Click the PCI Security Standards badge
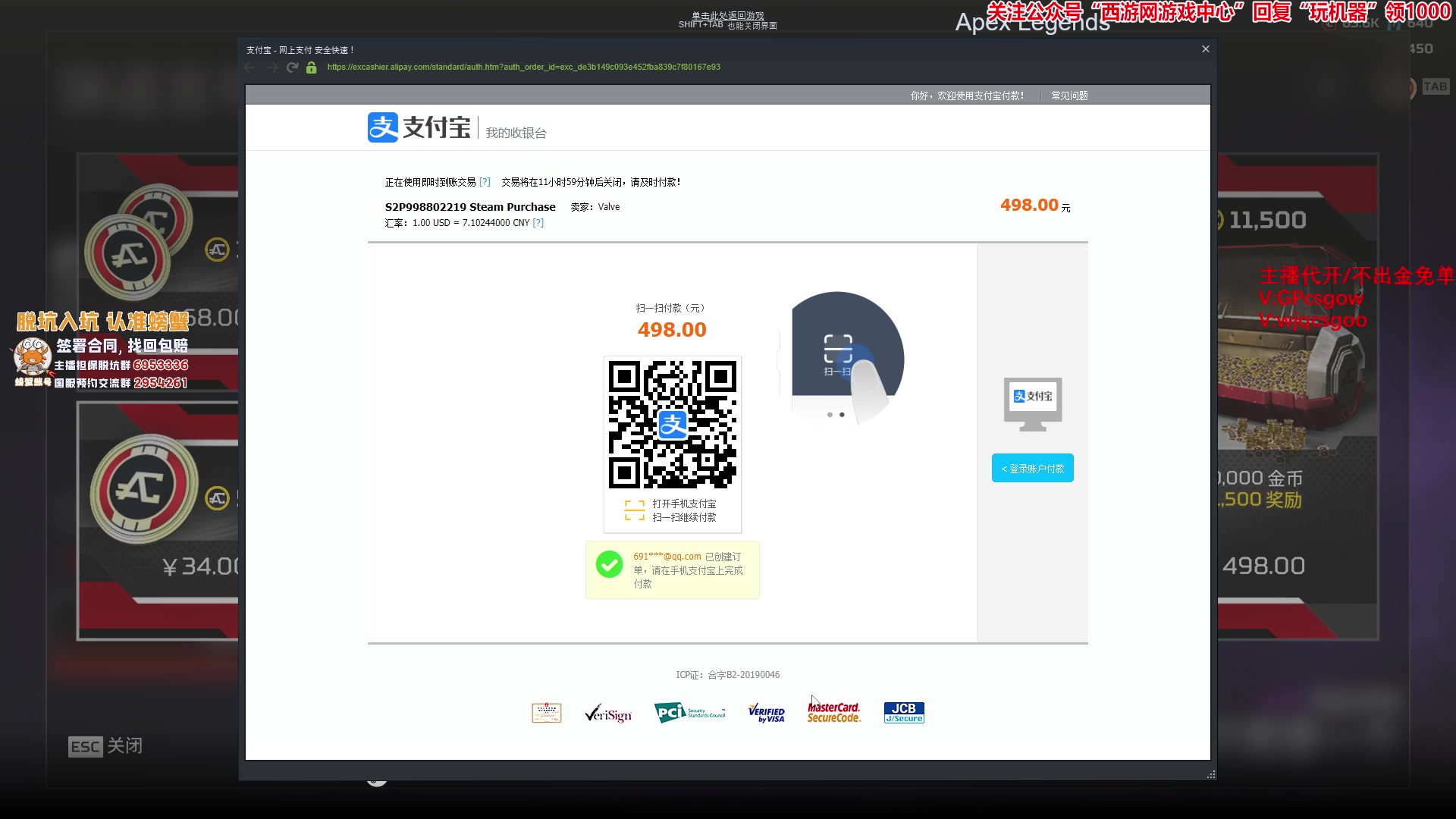The height and width of the screenshot is (819, 1456). point(690,713)
